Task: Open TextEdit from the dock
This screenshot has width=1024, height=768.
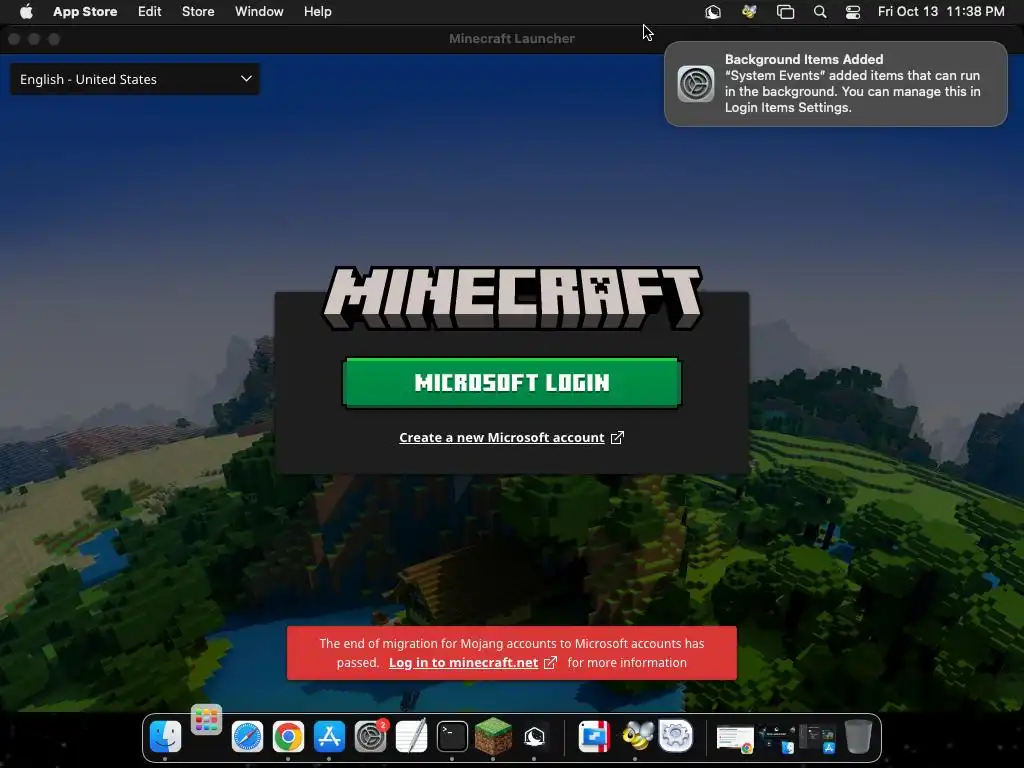Action: [411, 737]
